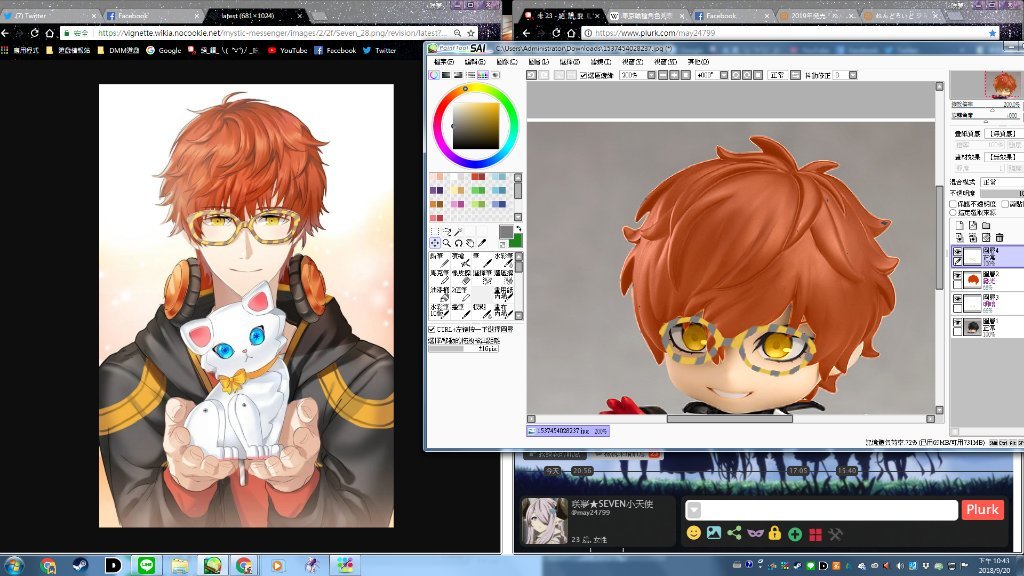
Task: Open the paint effect dropdown in SAI
Action: click(x=1003, y=156)
